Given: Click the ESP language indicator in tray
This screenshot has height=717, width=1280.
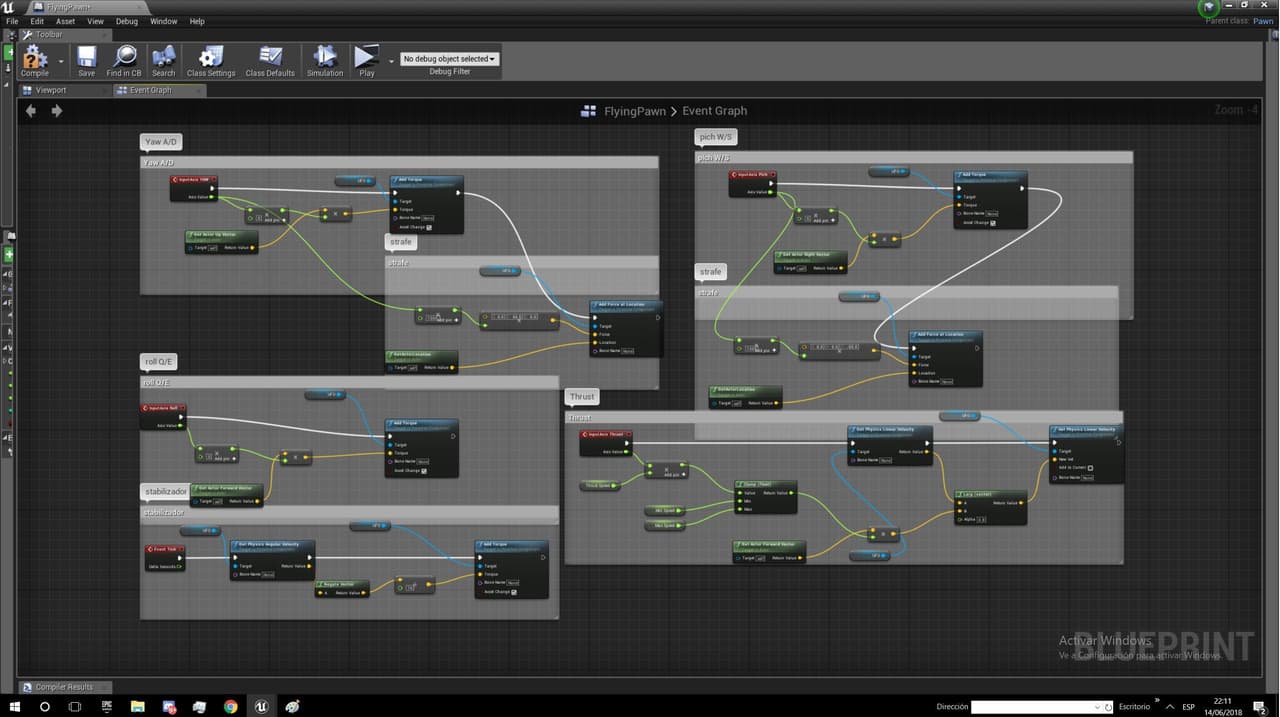Looking at the screenshot, I should [1189, 707].
